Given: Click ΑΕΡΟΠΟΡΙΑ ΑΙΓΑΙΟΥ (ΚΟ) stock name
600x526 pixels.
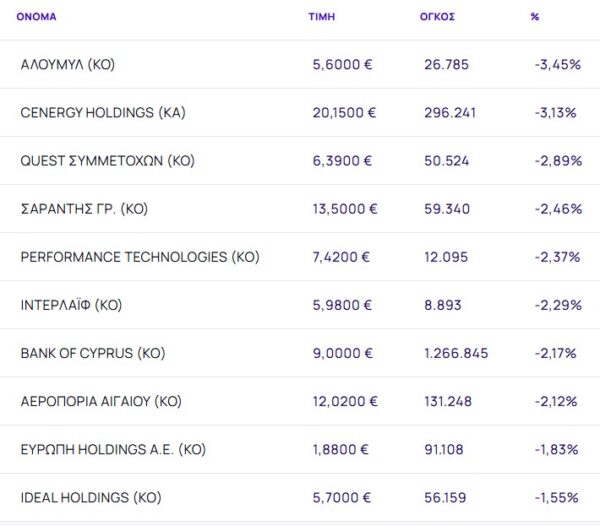Looking at the screenshot, I should tap(101, 401).
